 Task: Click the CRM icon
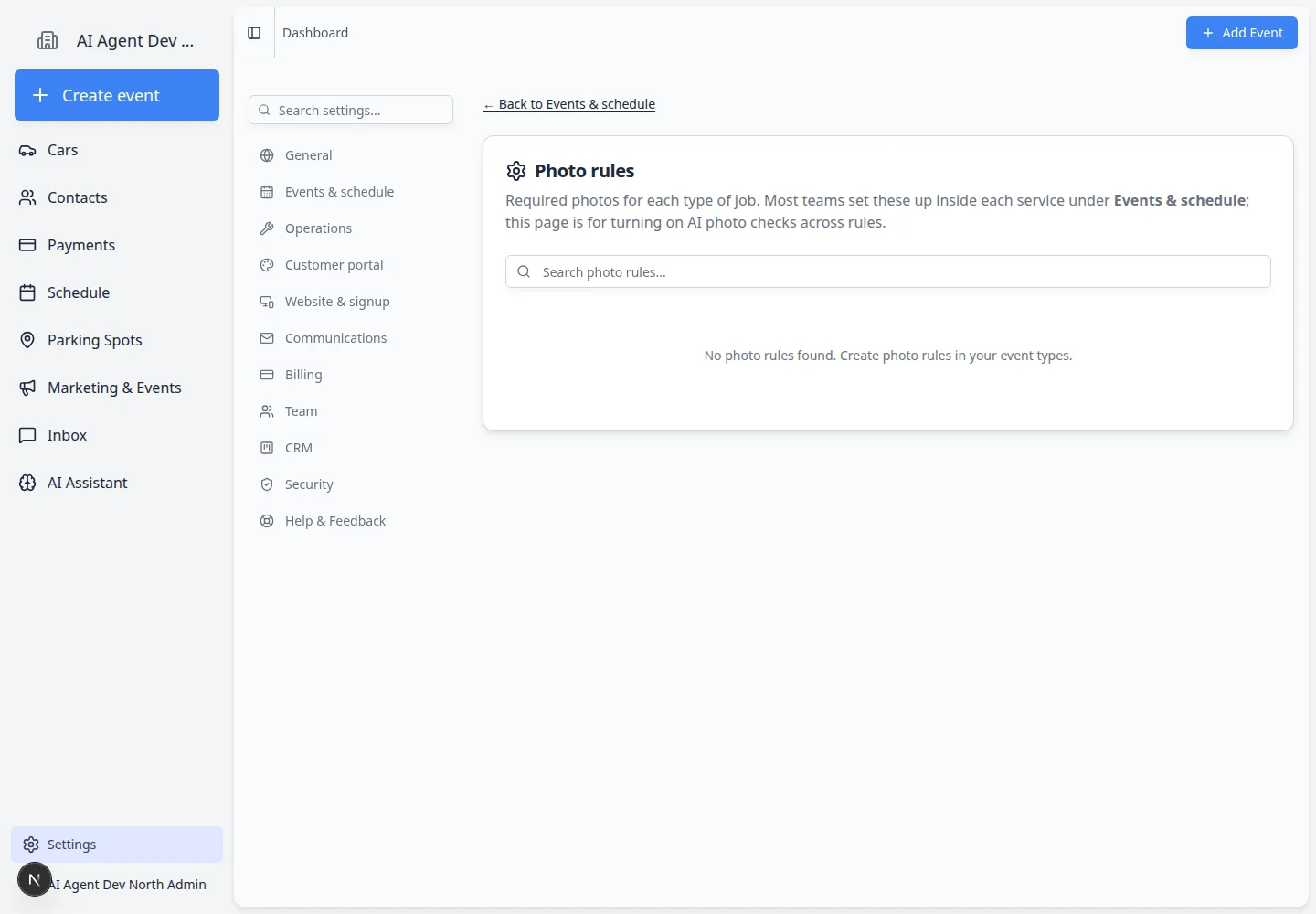point(267,448)
